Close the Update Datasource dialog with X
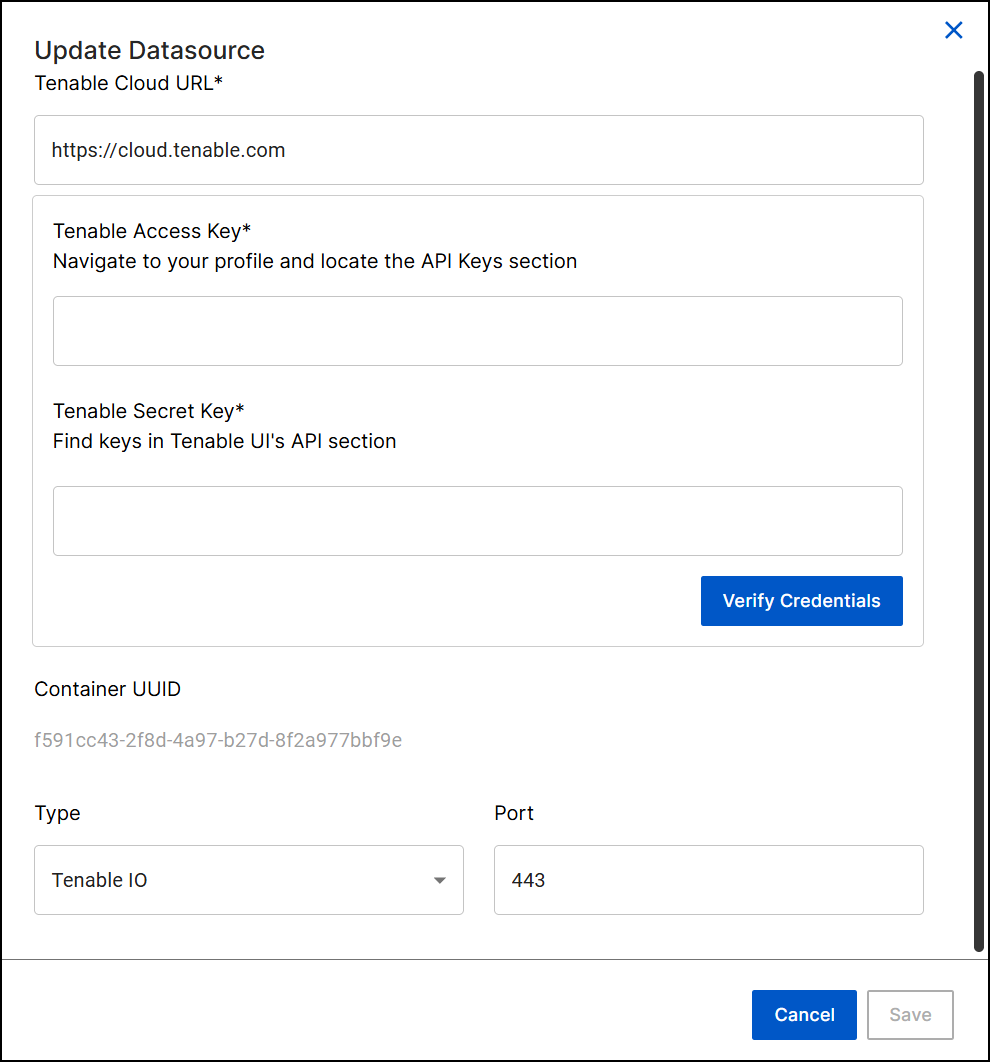The width and height of the screenshot is (990, 1062). pyautogui.click(x=953, y=31)
